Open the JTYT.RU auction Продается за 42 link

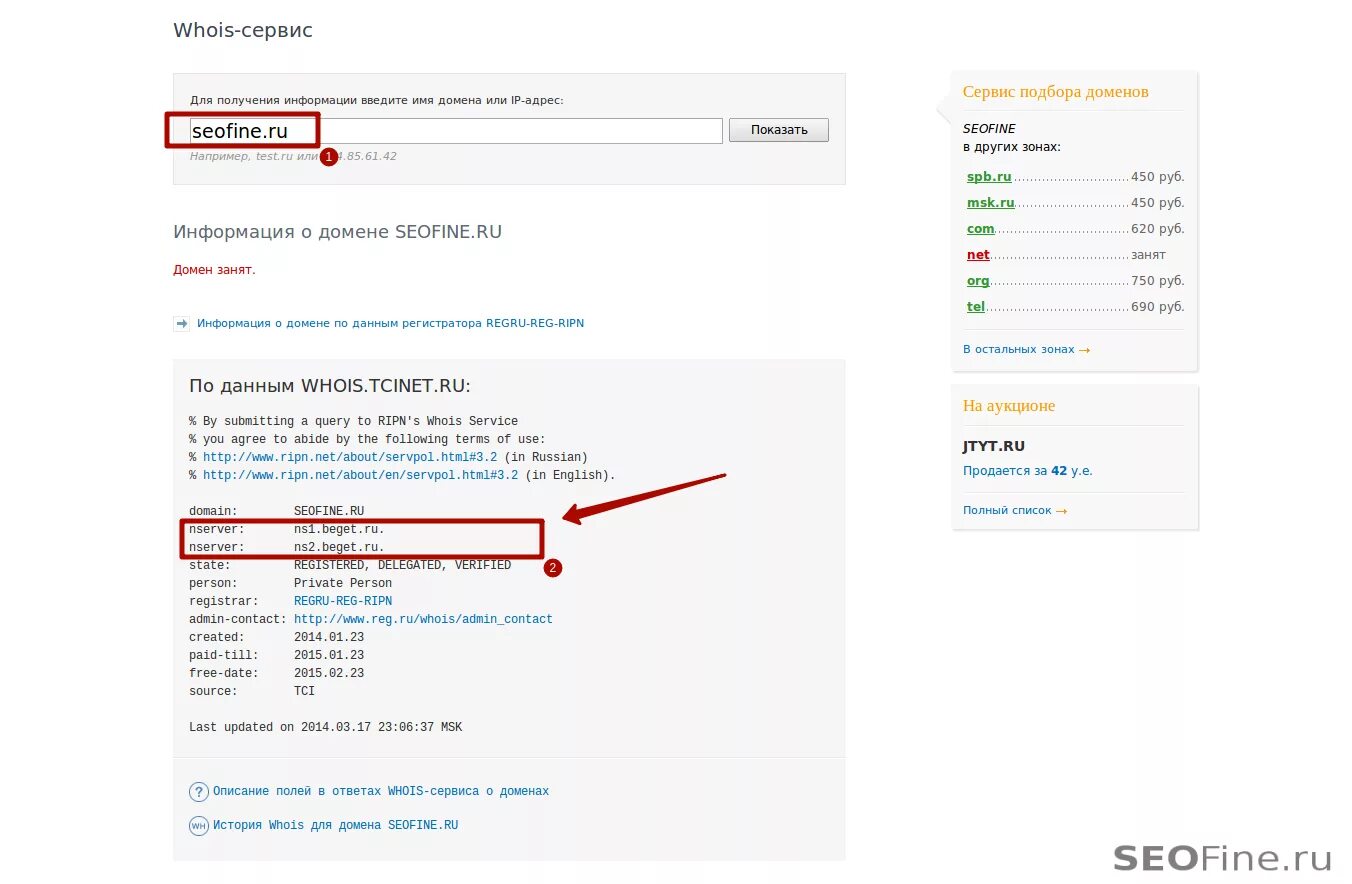(x=1026, y=470)
